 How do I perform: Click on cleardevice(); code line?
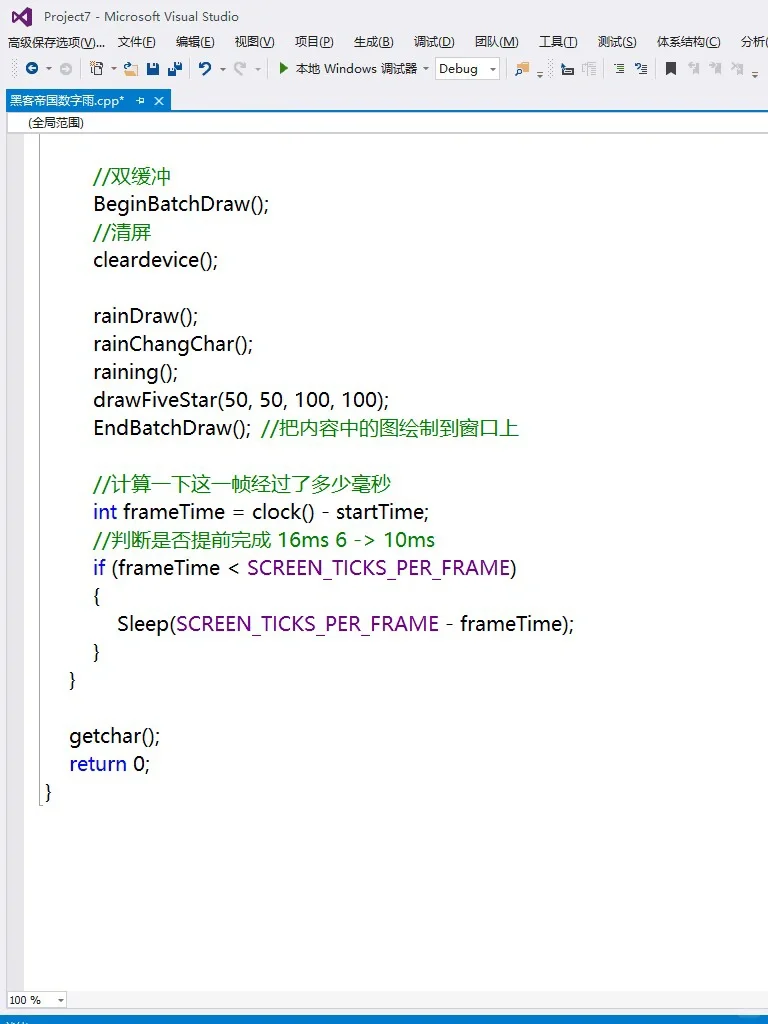coord(155,261)
